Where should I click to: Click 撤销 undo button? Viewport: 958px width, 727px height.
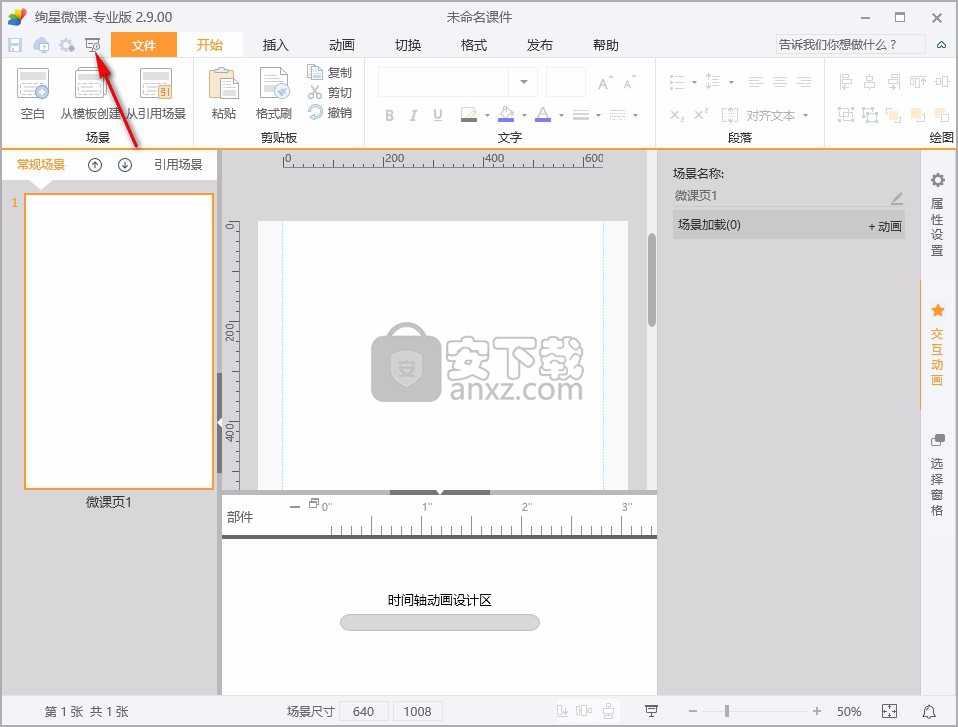point(330,112)
